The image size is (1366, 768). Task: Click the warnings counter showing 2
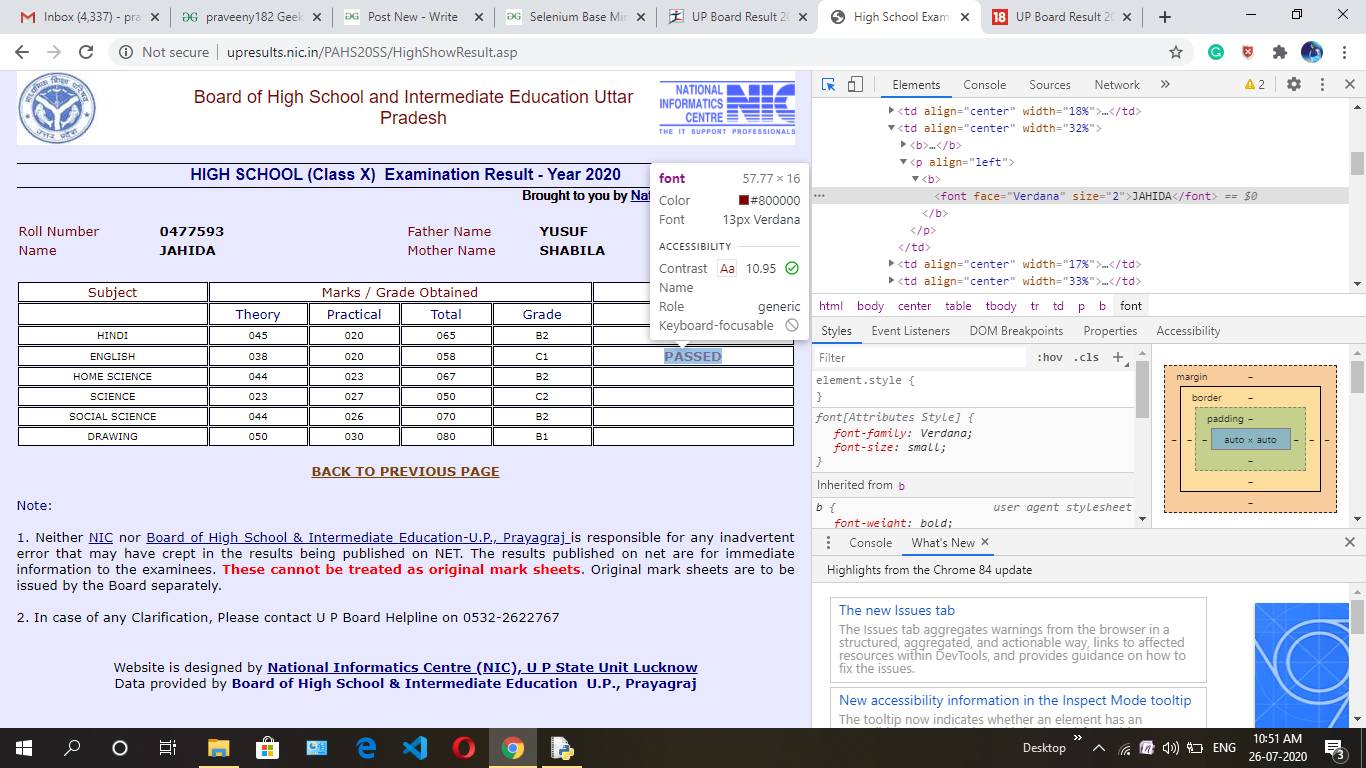1255,85
